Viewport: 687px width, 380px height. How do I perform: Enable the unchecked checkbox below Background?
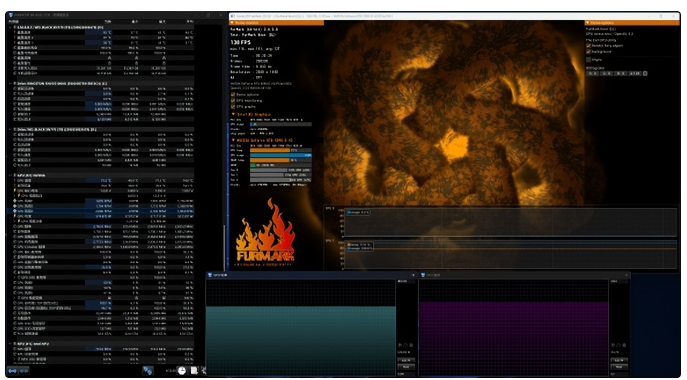point(588,59)
